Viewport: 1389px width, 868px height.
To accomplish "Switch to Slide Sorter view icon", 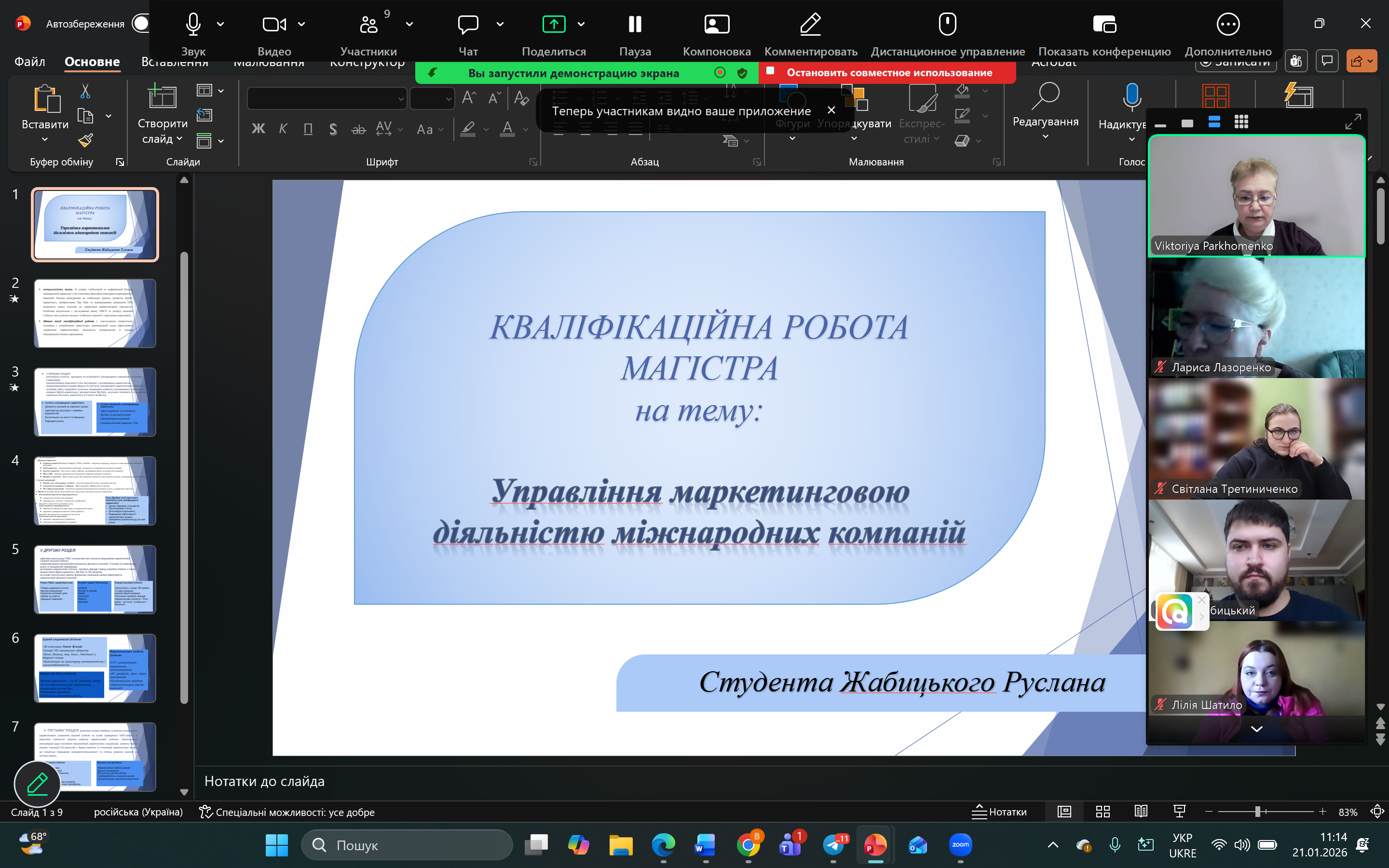I will click(1103, 811).
